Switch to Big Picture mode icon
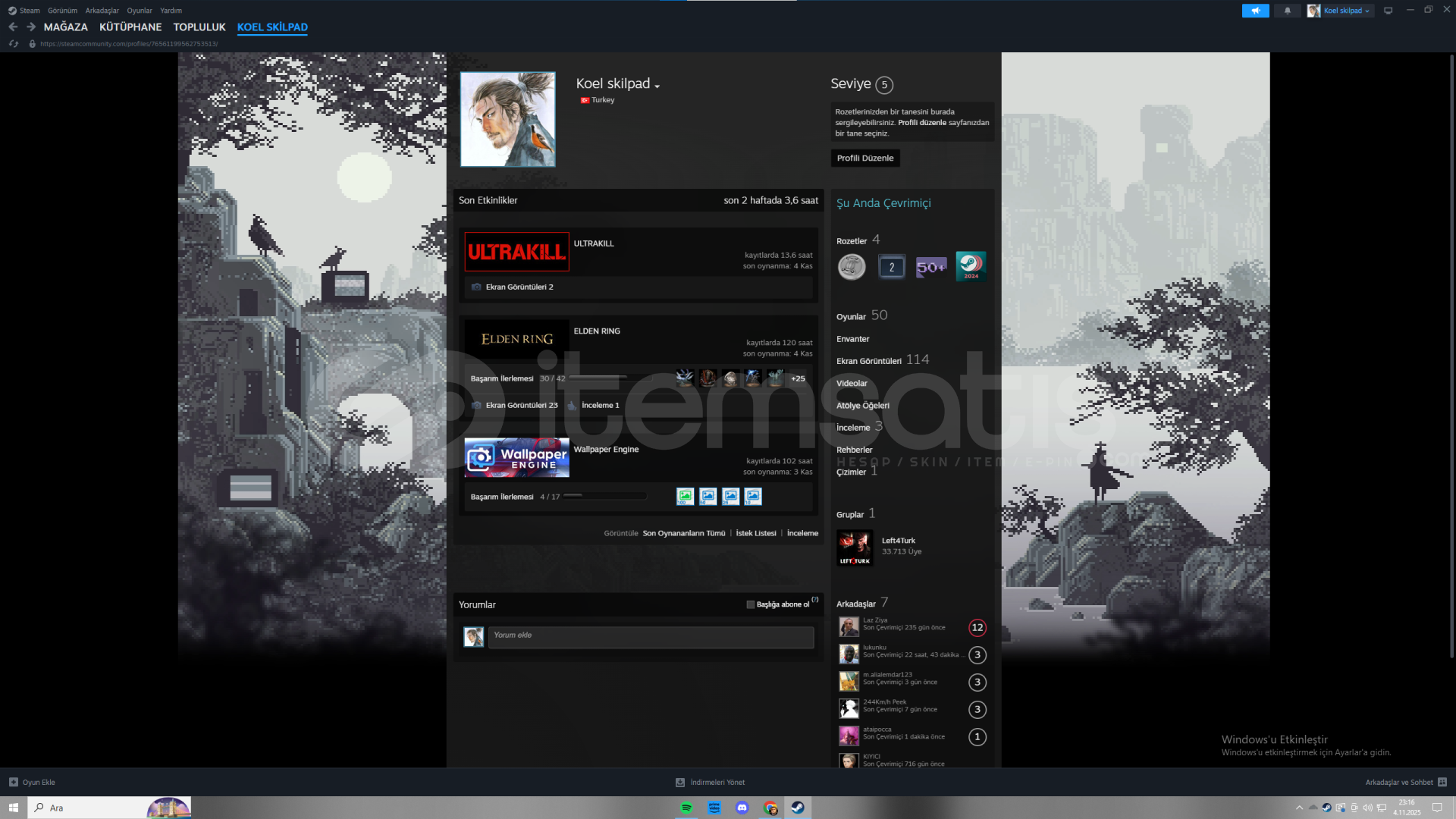Screen dimensions: 1456x819 1388,11
